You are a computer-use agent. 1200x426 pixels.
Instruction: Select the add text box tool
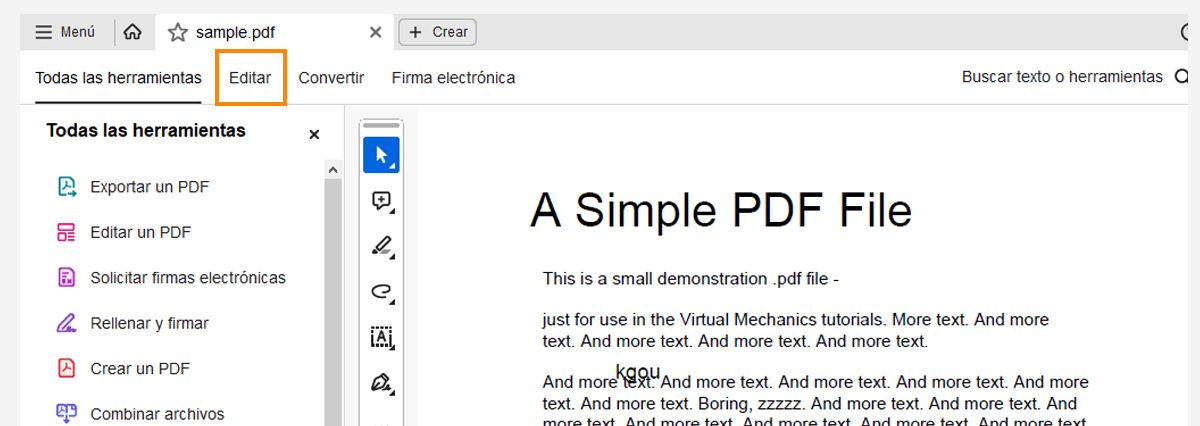pos(381,337)
